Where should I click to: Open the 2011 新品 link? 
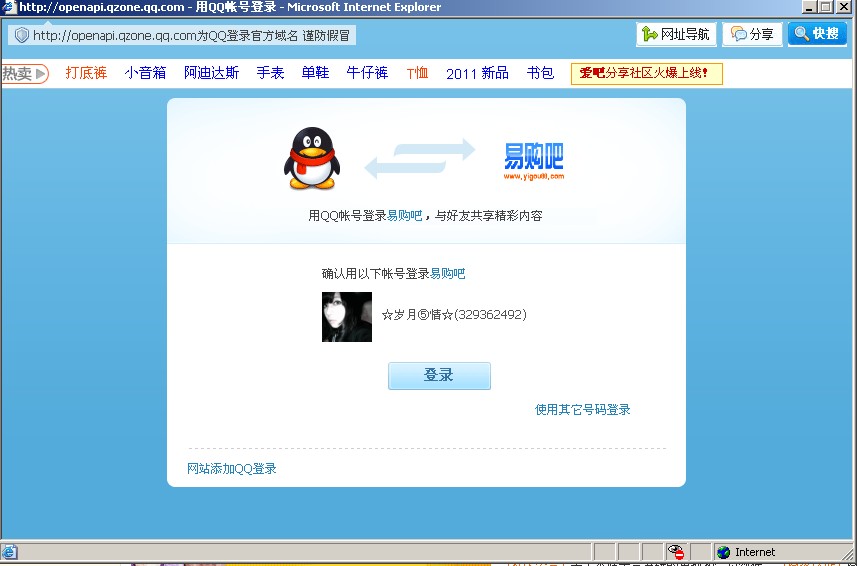(x=477, y=73)
